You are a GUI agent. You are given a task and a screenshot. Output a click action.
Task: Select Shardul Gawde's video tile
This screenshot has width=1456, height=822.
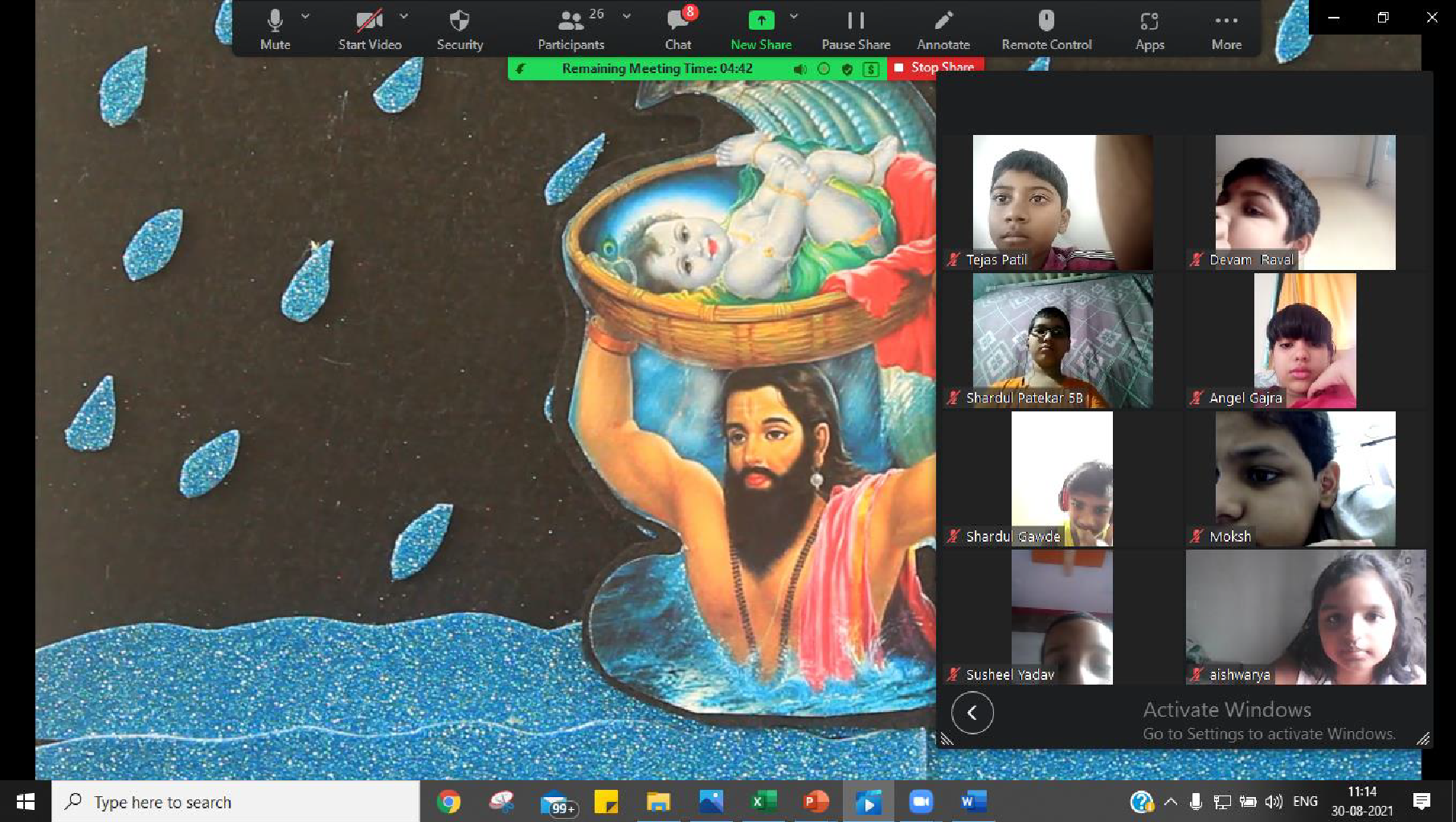tap(1062, 479)
